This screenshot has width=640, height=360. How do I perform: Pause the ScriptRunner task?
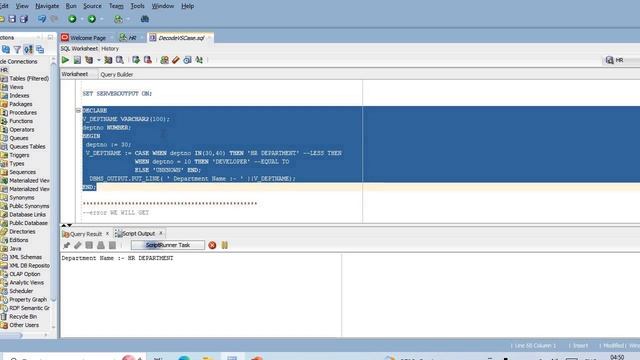[224, 245]
